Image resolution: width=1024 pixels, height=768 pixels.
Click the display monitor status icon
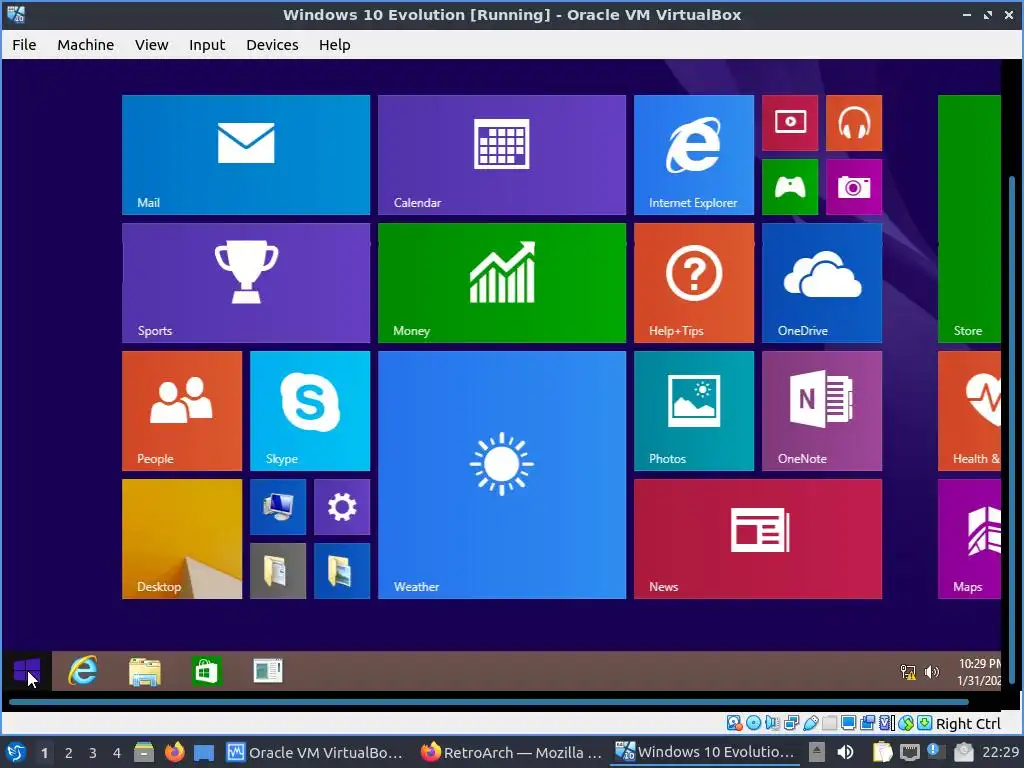pyautogui.click(x=848, y=723)
